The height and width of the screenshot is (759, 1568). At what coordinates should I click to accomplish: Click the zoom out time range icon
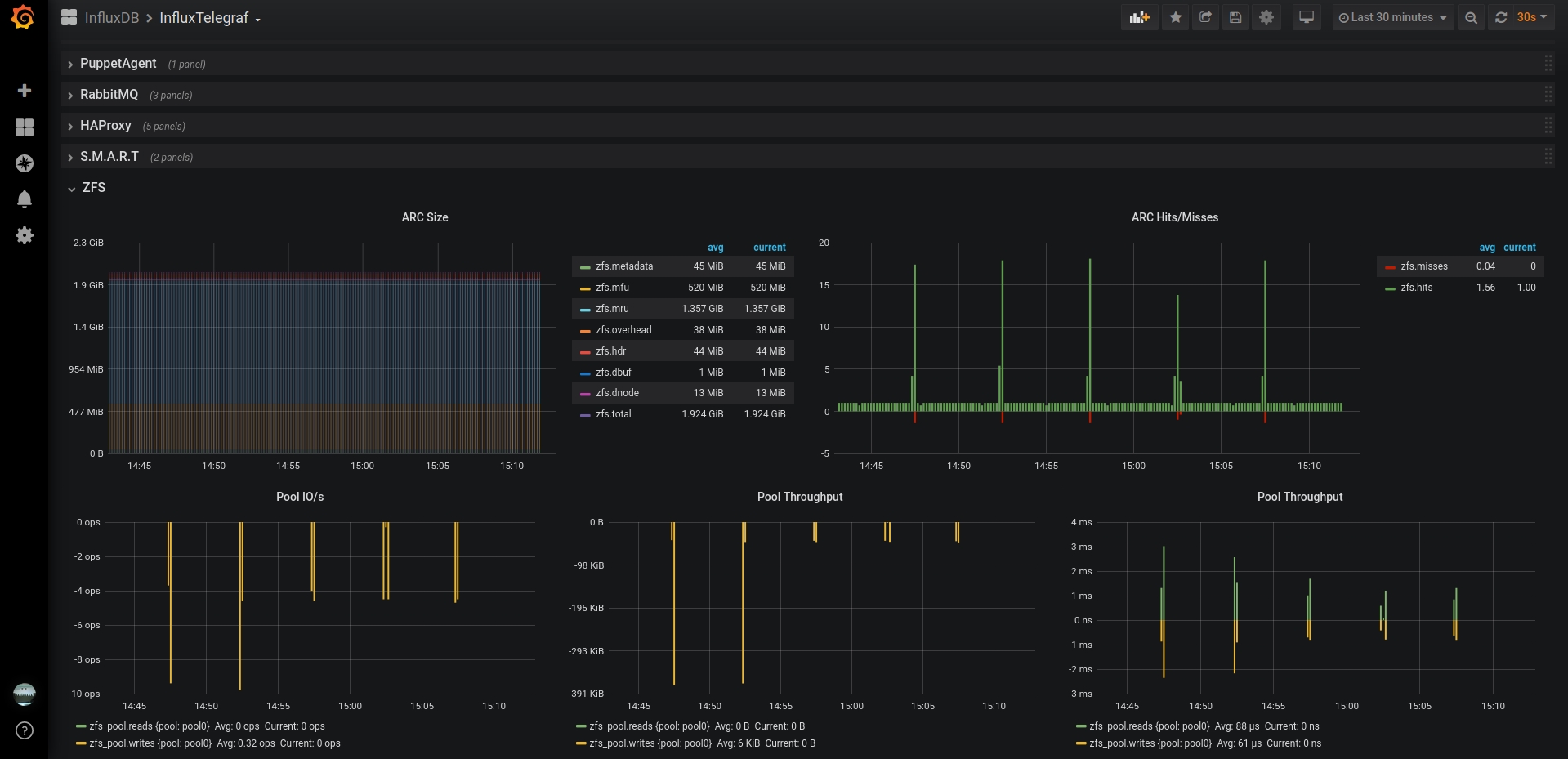coord(1471,17)
